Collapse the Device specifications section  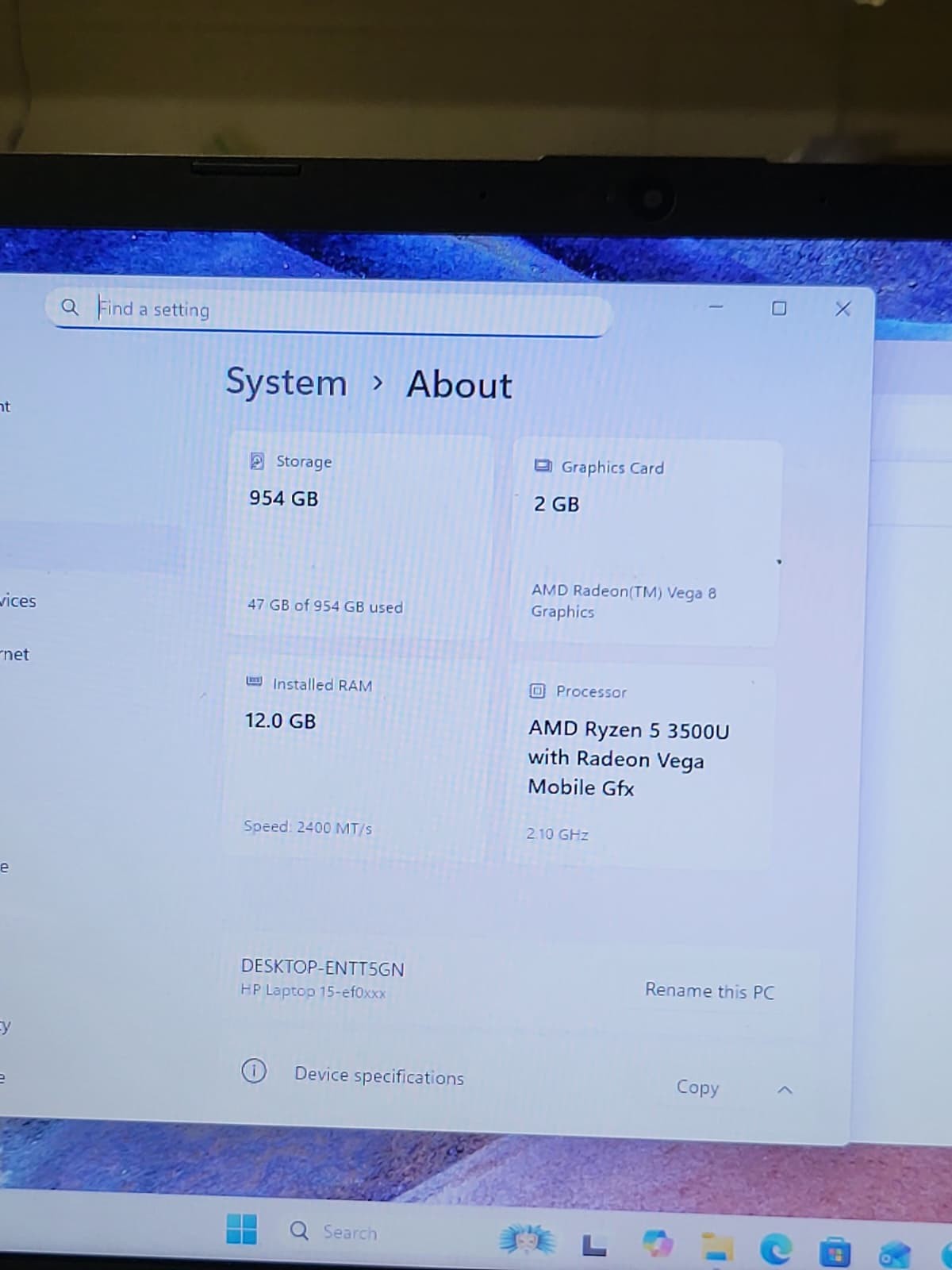785,1091
